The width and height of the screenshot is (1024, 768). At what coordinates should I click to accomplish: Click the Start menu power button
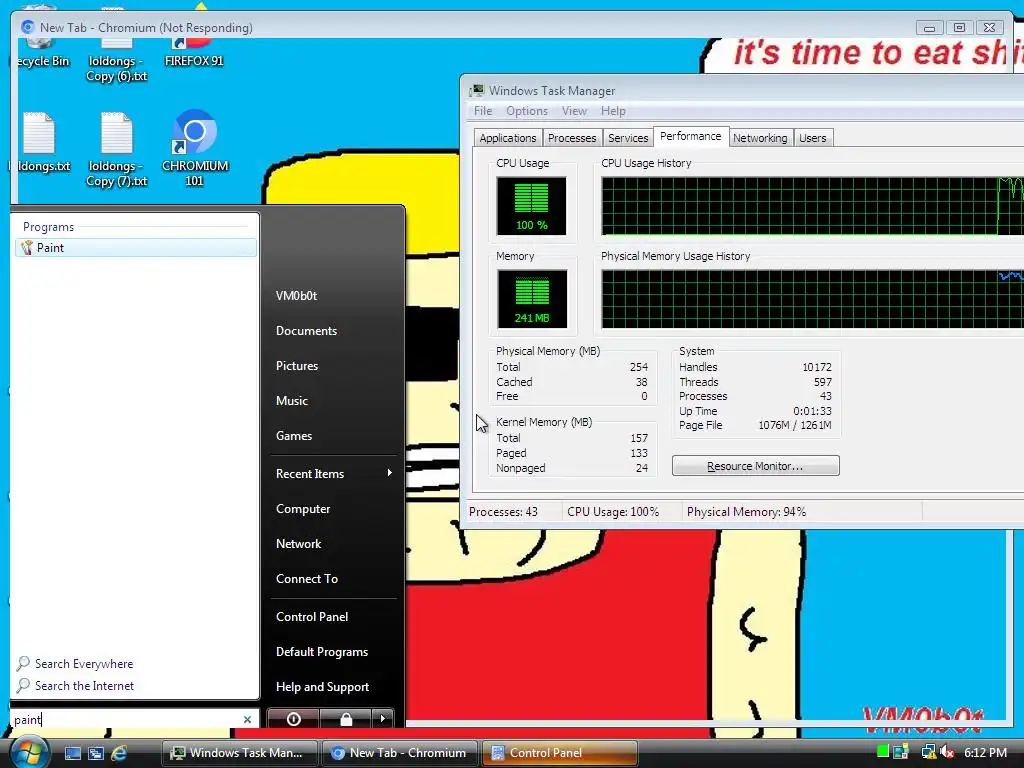(293, 719)
